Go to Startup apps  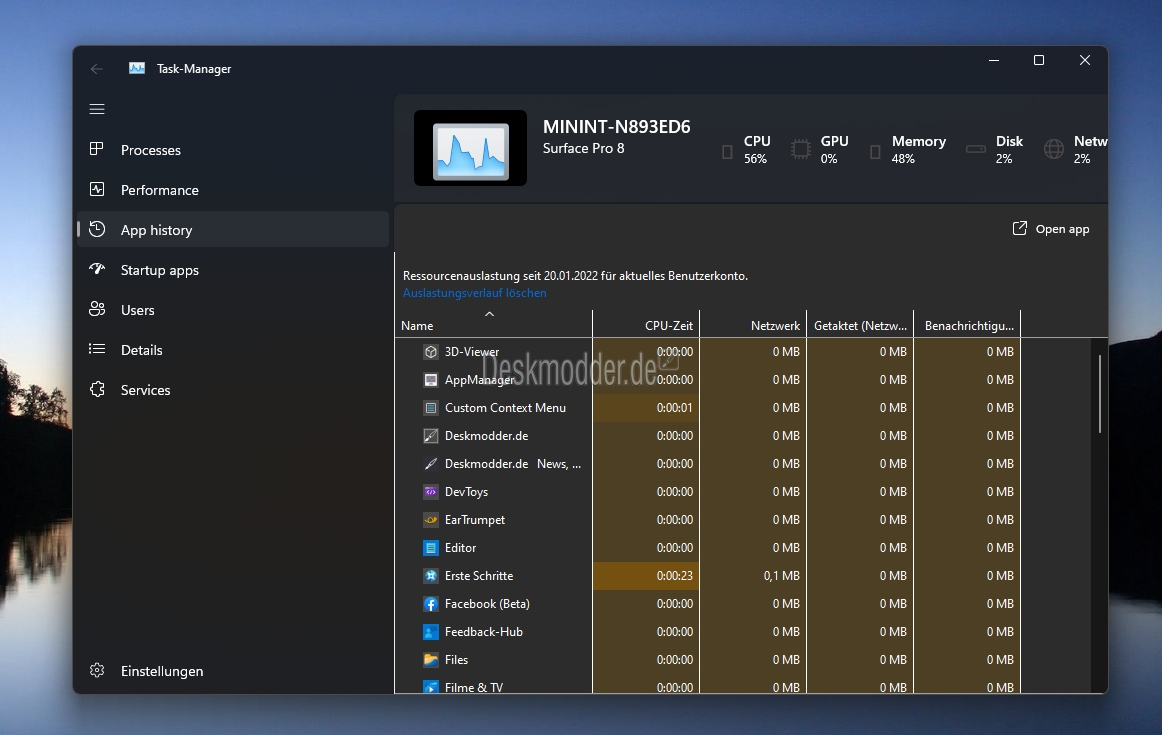pos(233,270)
